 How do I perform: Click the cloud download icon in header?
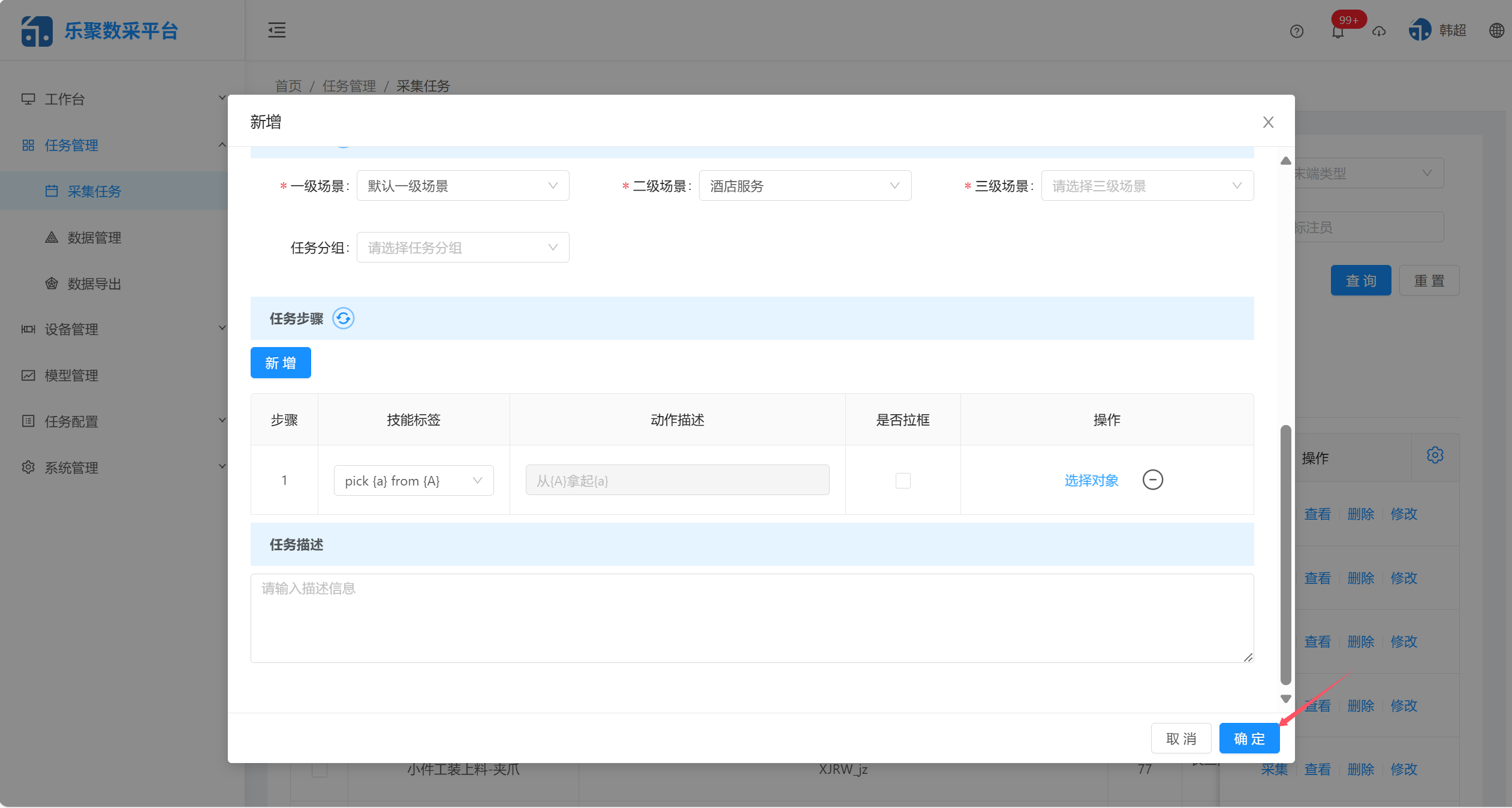pyautogui.click(x=1378, y=31)
